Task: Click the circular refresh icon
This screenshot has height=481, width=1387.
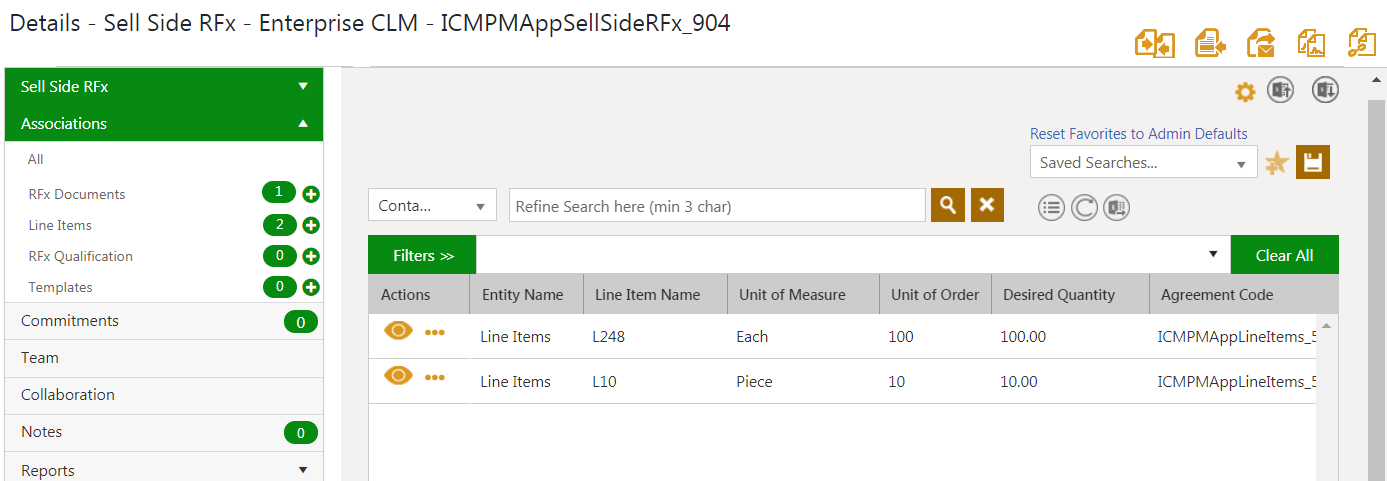Action: (1084, 208)
